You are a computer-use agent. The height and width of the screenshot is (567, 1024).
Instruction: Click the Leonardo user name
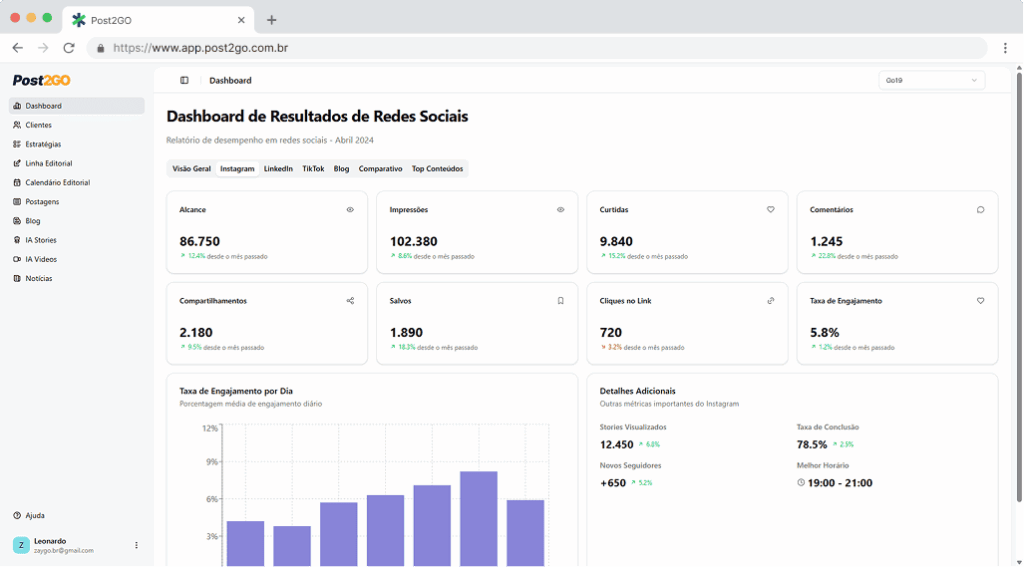[50, 541]
